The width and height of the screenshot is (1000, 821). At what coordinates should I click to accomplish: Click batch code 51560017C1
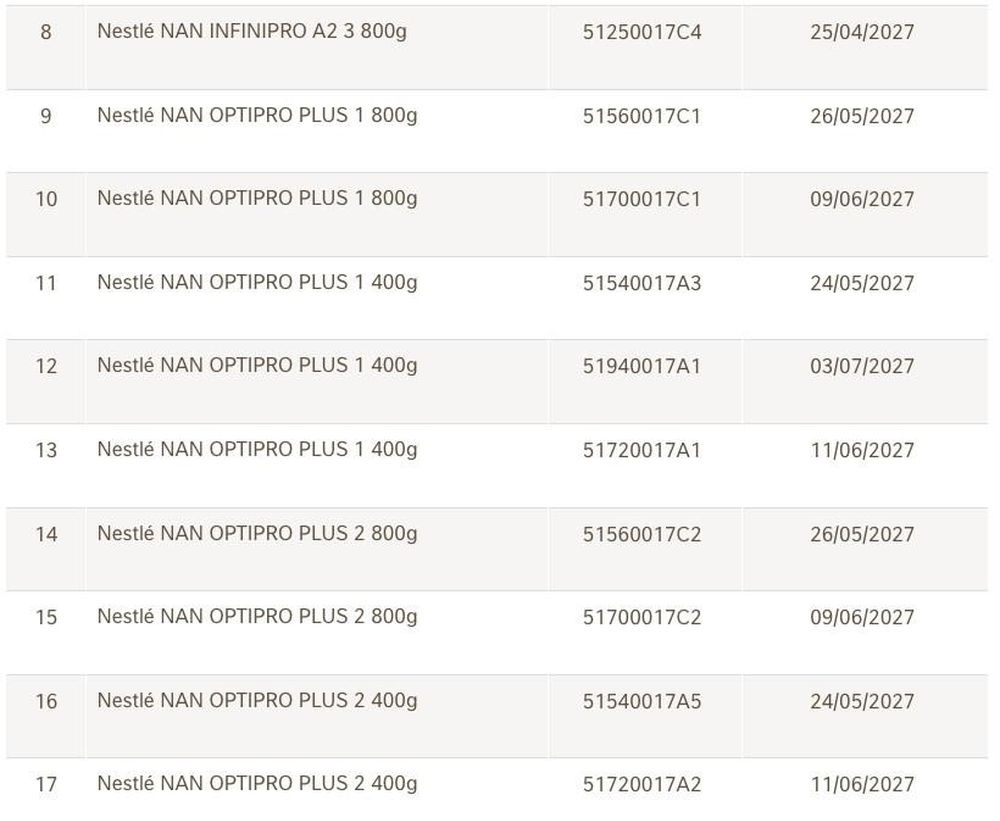point(642,116)
